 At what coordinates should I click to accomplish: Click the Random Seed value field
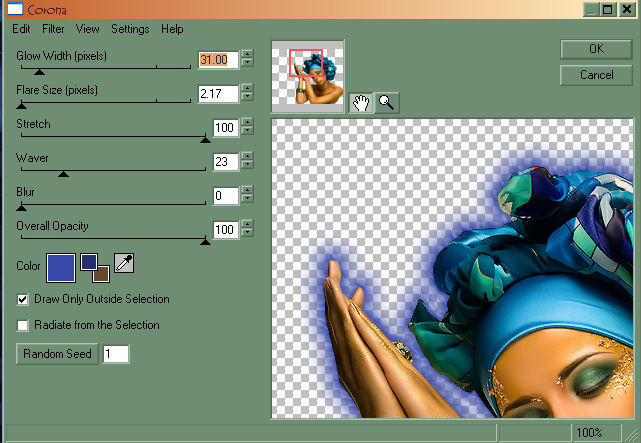116,354
